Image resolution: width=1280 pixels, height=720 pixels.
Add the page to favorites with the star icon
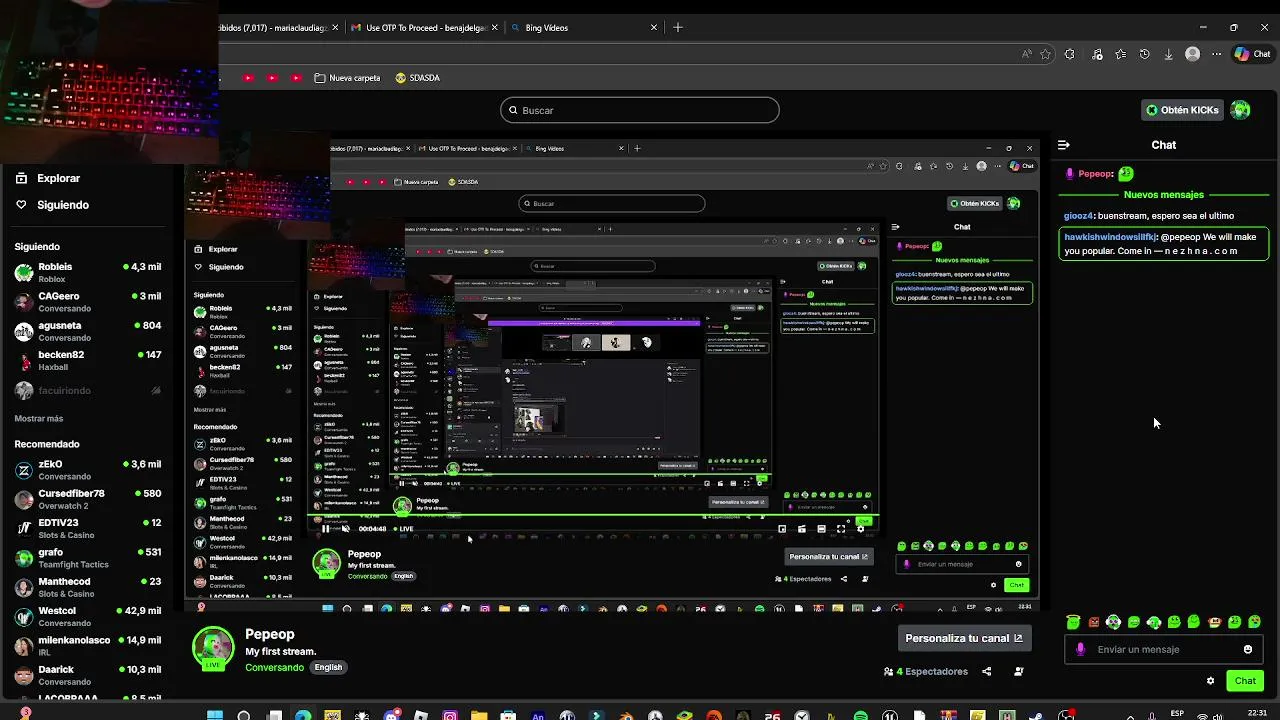pos(1045,54)
